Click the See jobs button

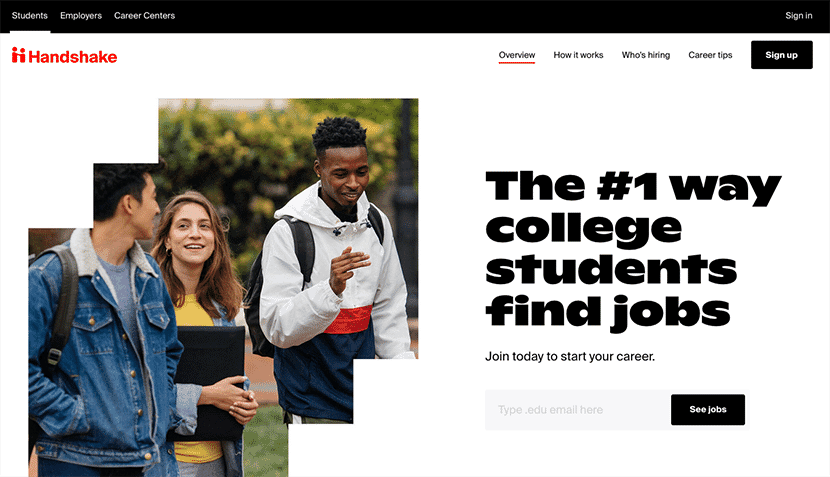pyautogui.click(x=708, y=410)
